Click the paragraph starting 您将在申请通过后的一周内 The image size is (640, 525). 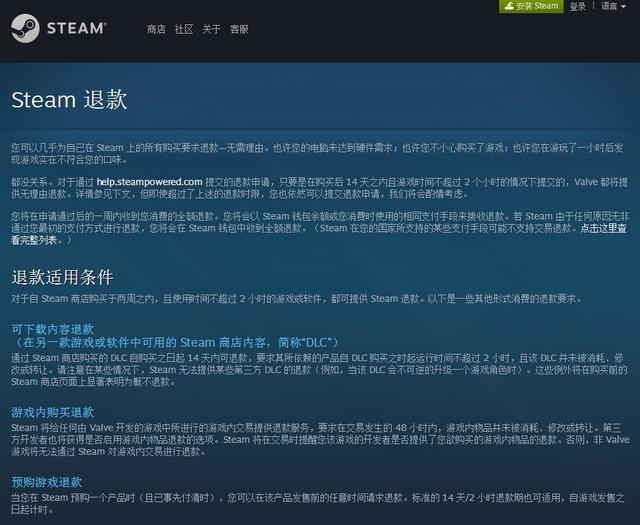point(319,228)
